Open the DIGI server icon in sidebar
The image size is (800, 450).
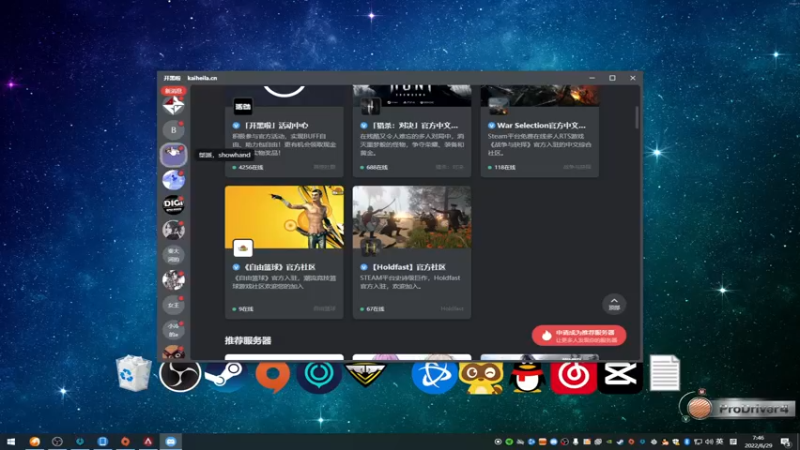click(173, 205)
